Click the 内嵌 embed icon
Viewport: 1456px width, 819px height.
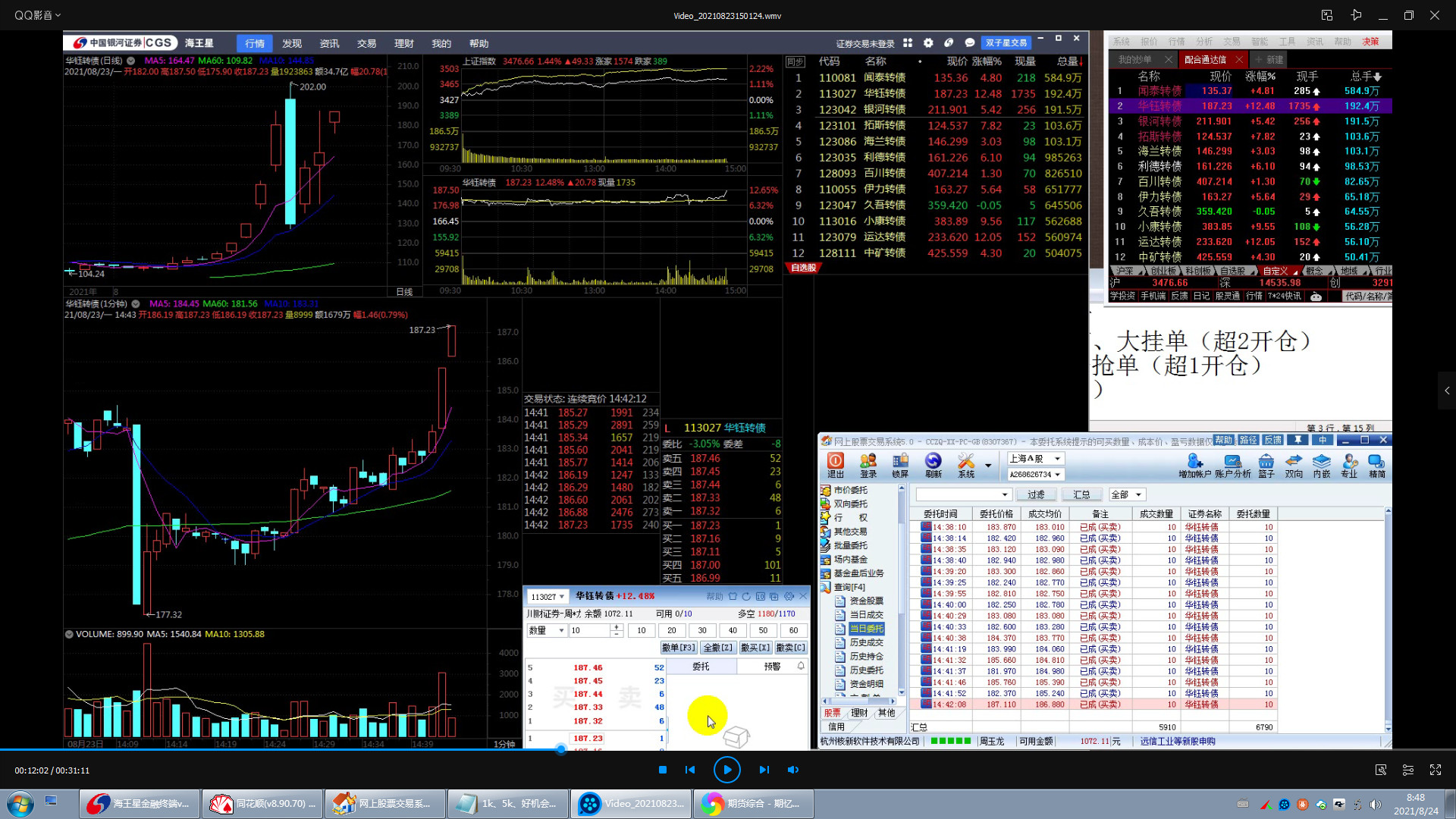click(1322, 466)
